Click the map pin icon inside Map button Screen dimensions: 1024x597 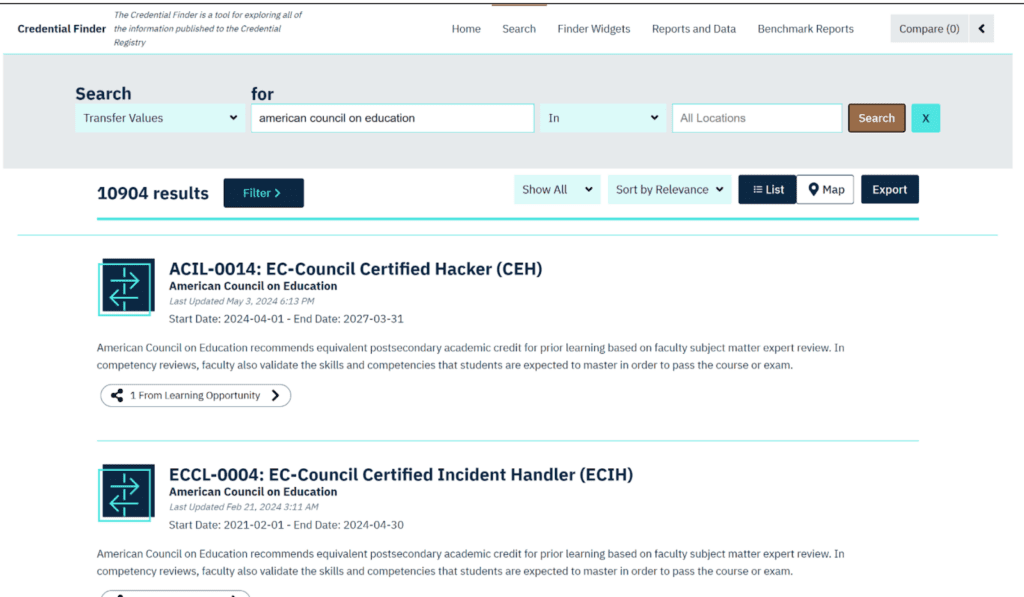(812, 189)
